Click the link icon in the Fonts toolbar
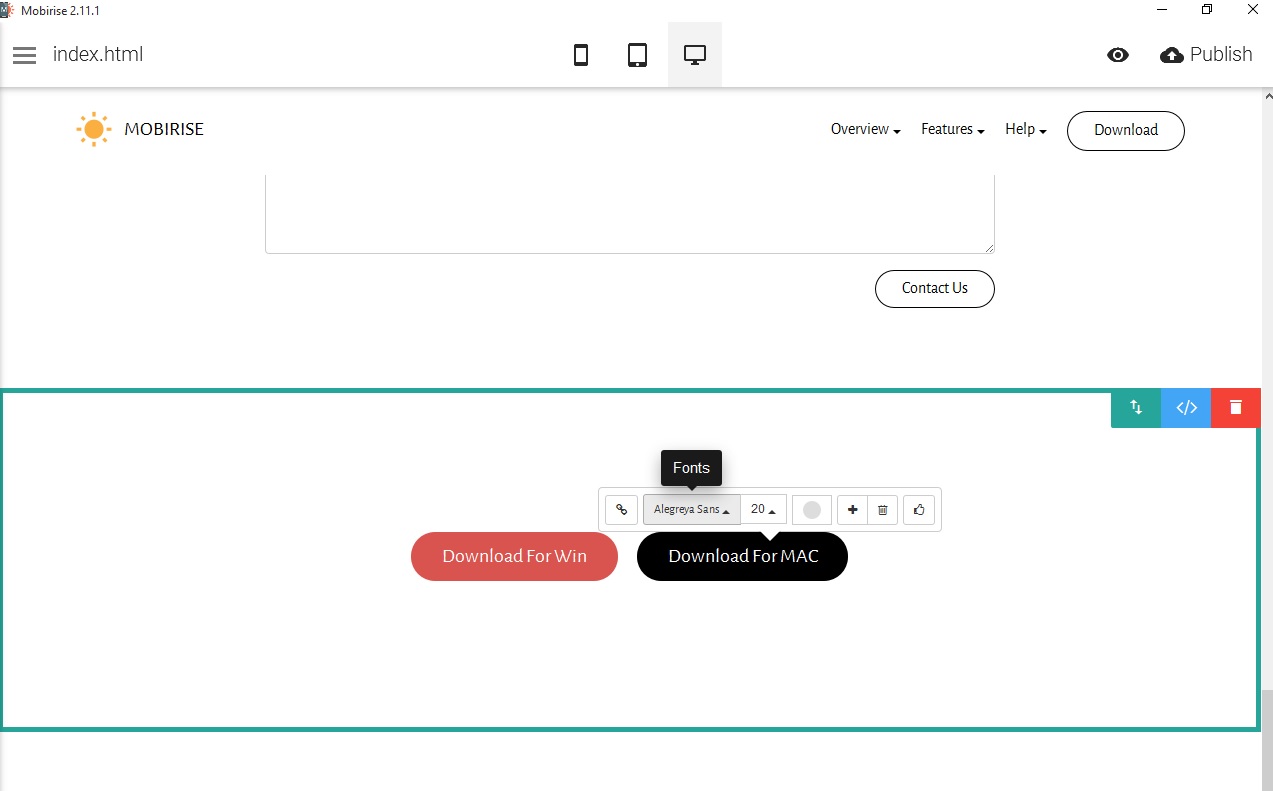Screen dimensions: 1273x791 pyautogui.click(x=620, y=509)
